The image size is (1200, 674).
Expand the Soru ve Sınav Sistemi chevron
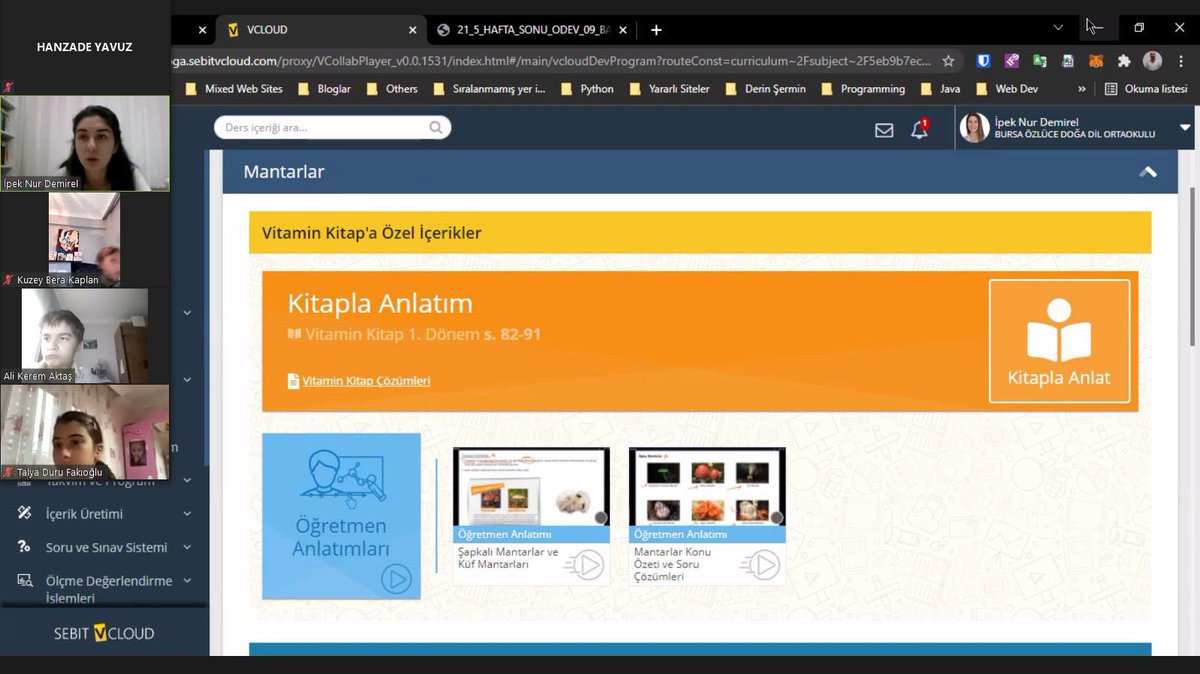click(x=187, y=547)
